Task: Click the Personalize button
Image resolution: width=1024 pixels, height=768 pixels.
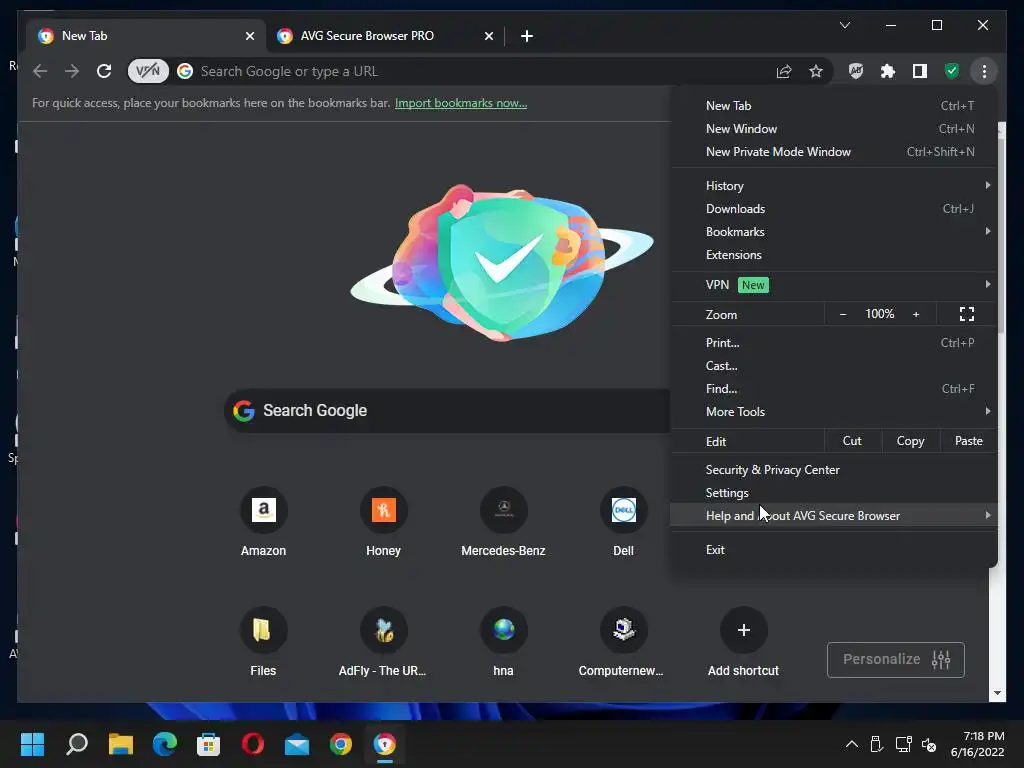Action: pyautogui.click(x=895, y=660)
